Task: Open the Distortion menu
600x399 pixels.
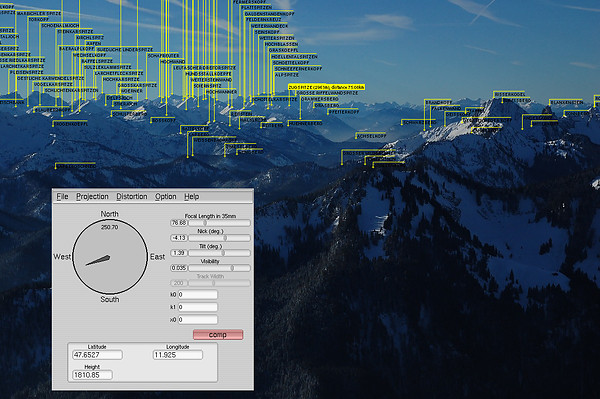Action: [132, 197]
